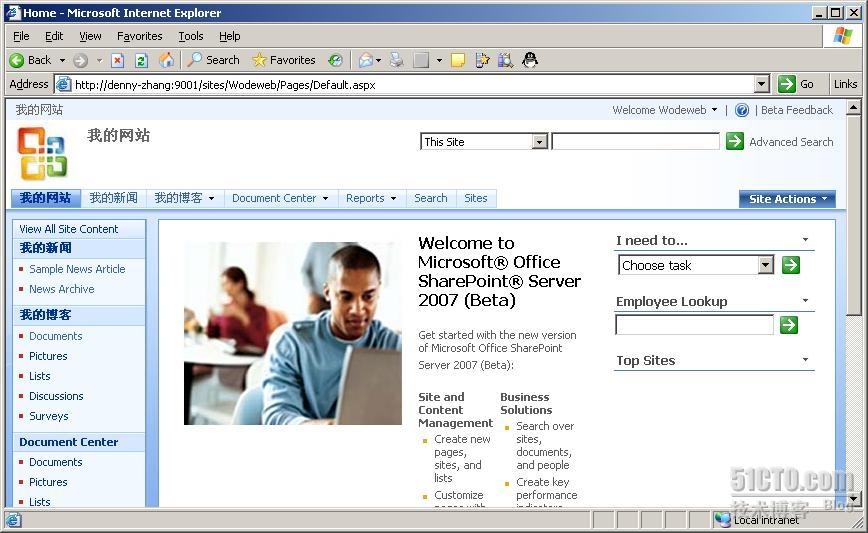Expand the Employee Lookup web part menu

point(805,301)
